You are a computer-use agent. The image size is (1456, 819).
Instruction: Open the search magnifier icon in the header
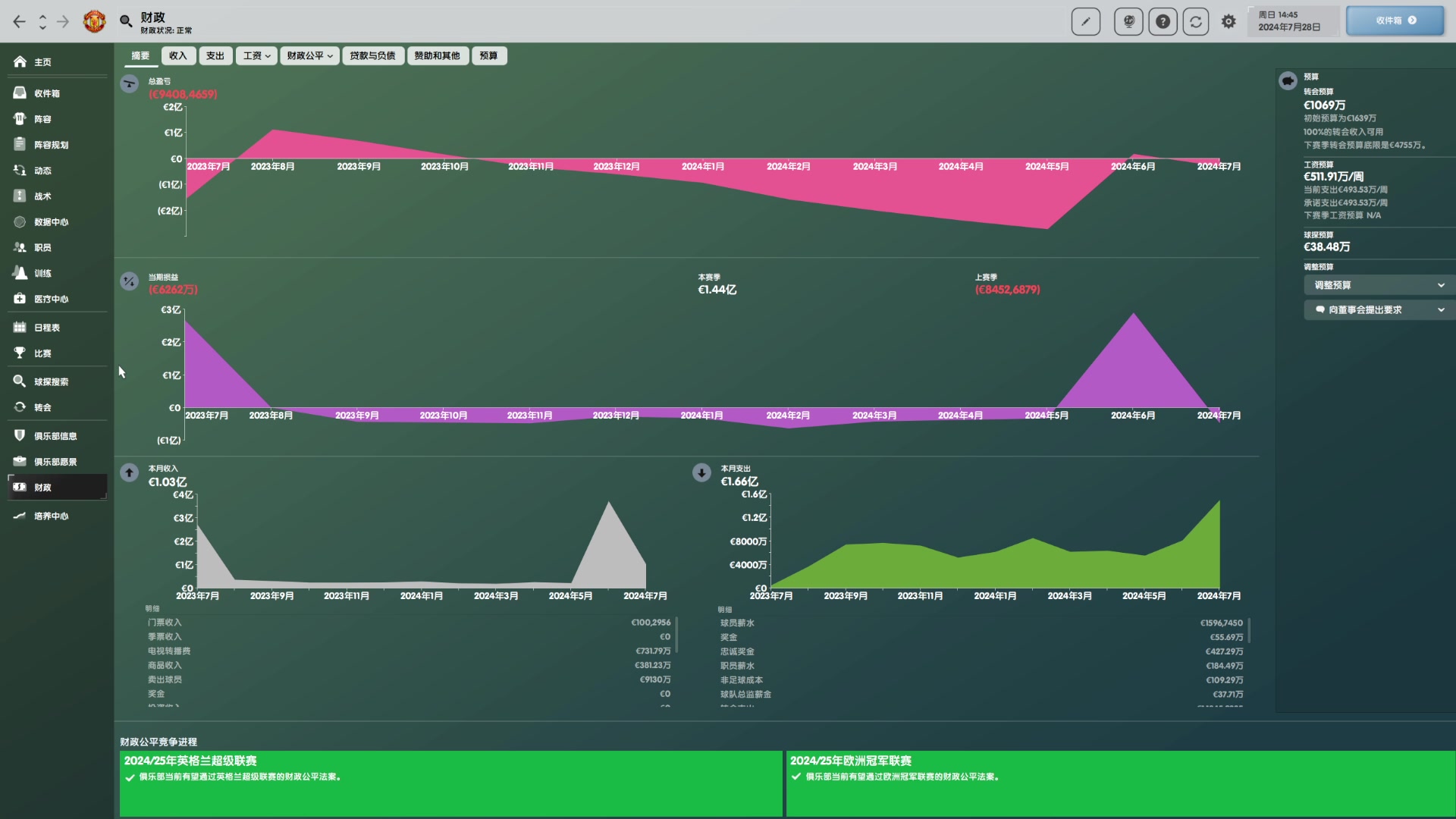pyautogui.click(x=126, y=21)
